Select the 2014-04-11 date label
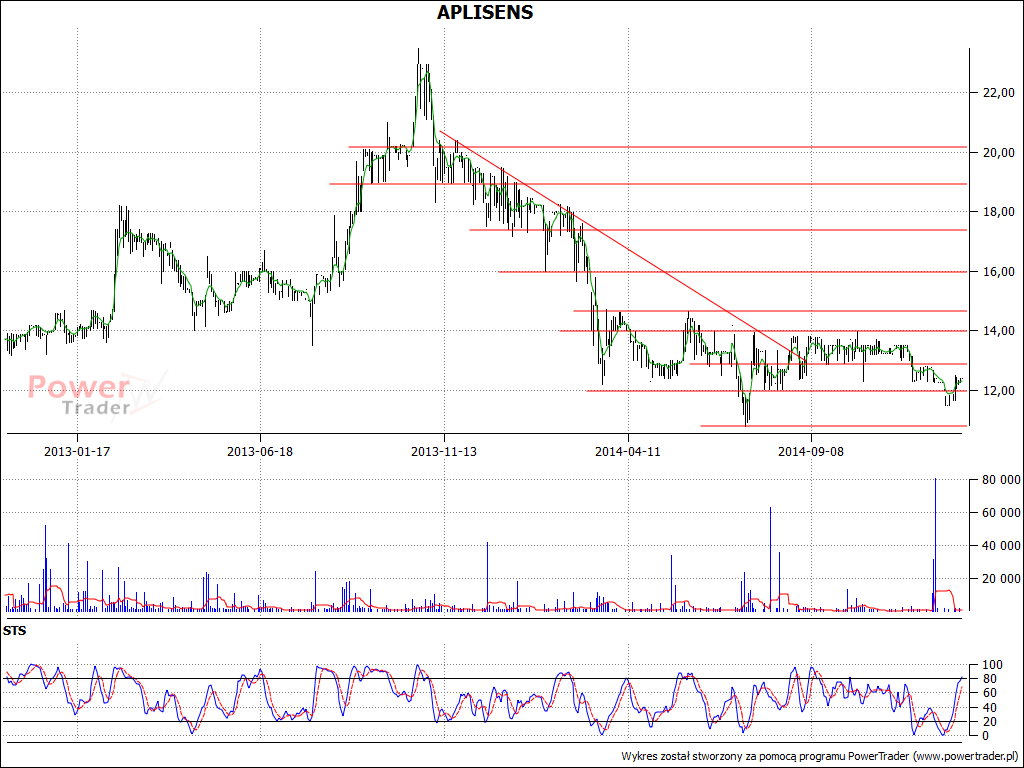 tap(628, 451)
